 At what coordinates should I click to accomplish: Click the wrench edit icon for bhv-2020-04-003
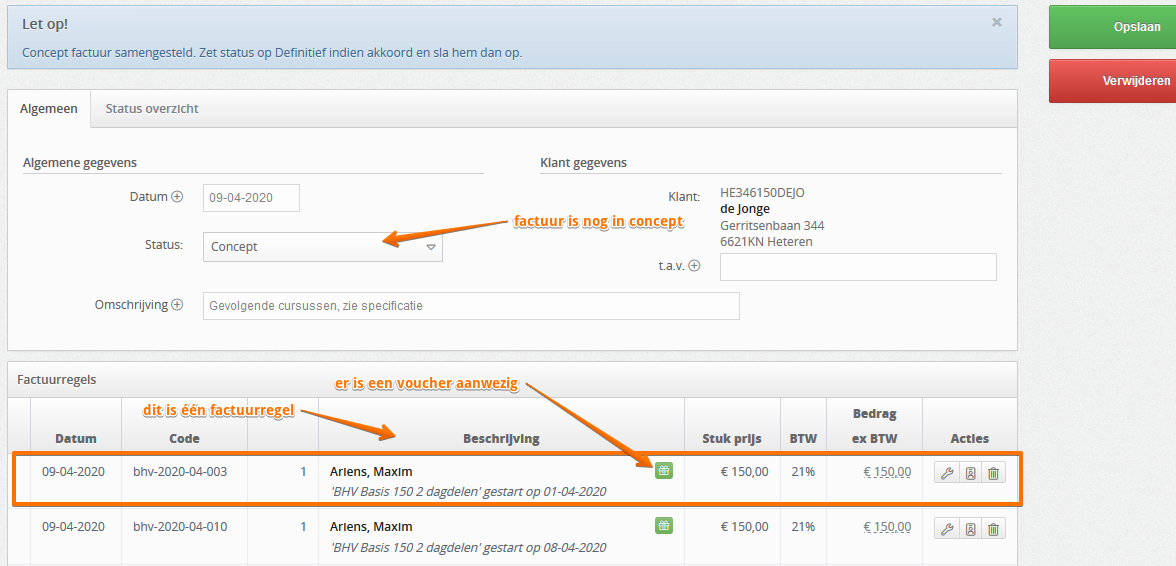[946, 473]
